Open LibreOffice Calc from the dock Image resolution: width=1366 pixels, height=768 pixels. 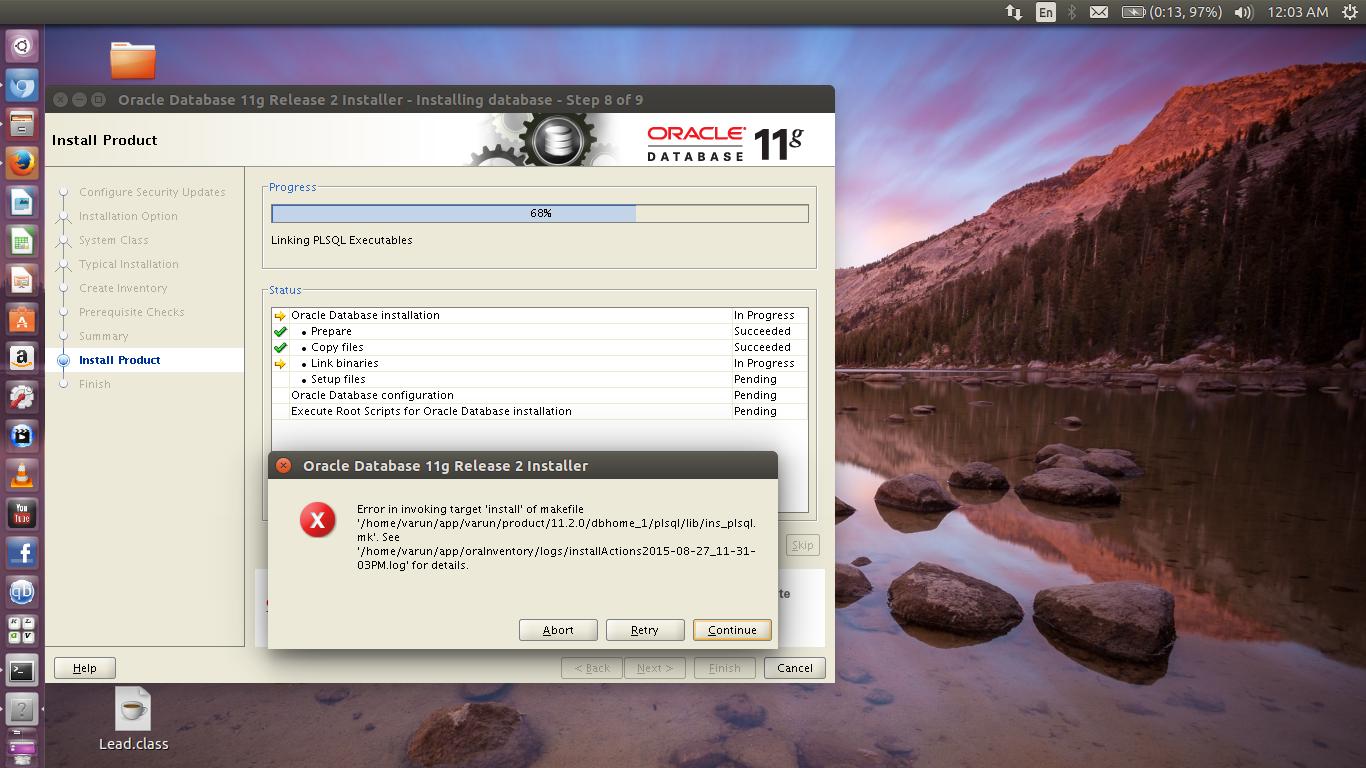pyautogui.click(x=22, y=241)
